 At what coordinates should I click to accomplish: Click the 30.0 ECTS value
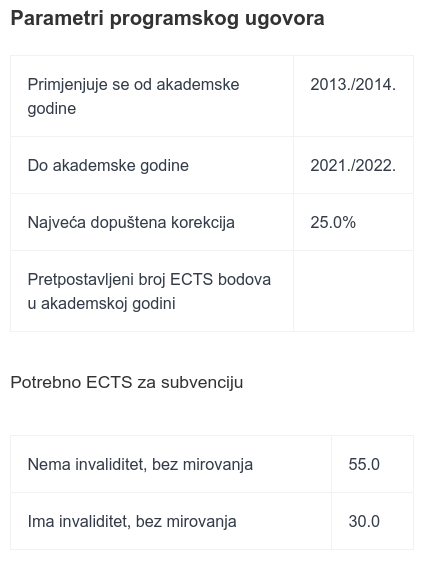pyautogui.click(x=364, y=521)
